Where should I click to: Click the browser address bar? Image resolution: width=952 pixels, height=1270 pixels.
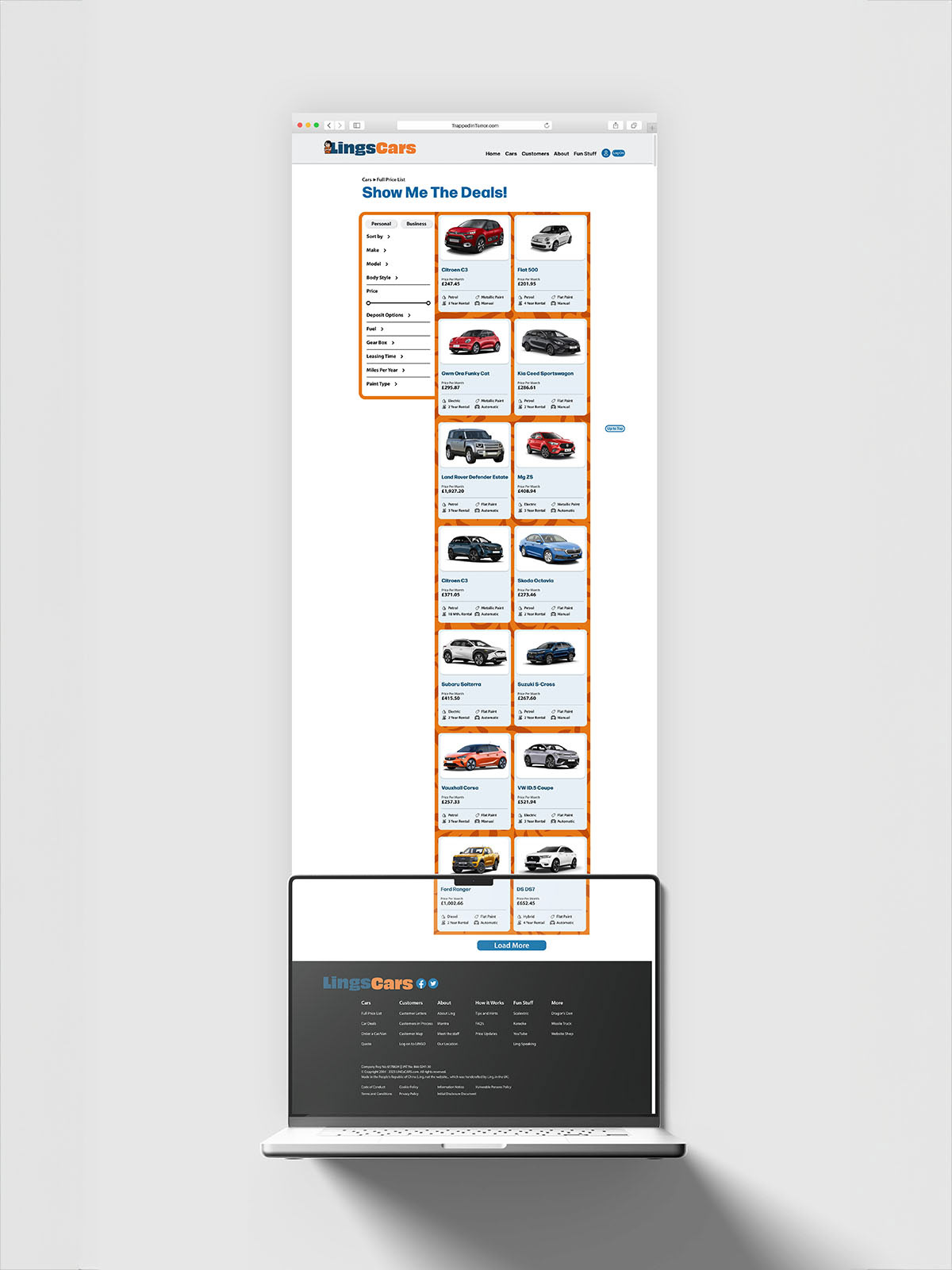[x=474, y=125]
